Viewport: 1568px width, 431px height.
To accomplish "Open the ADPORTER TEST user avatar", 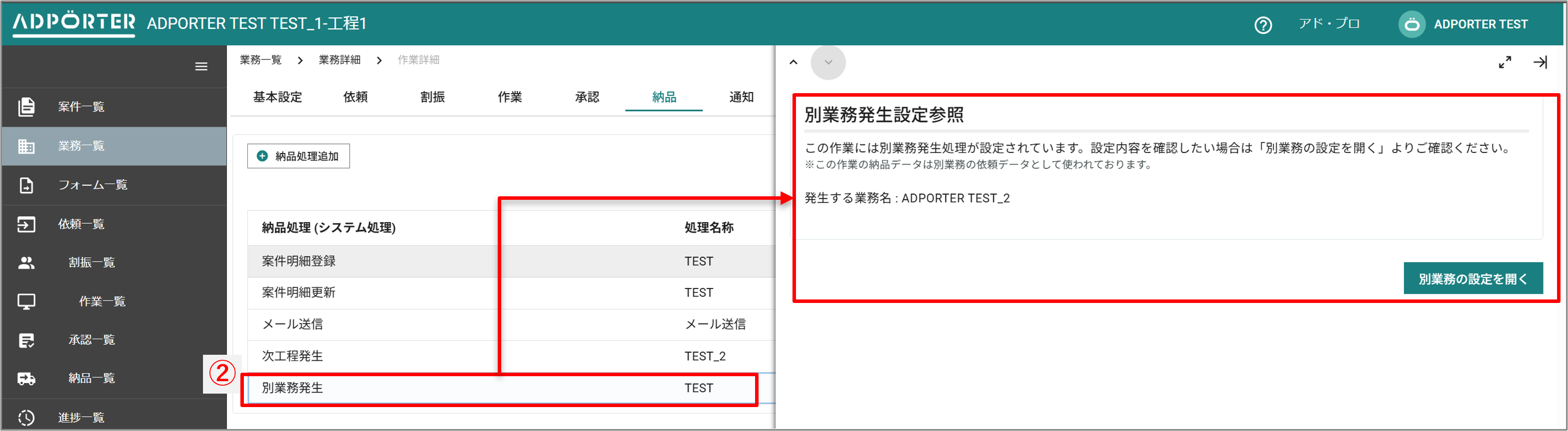I will tap(1411, 25).
